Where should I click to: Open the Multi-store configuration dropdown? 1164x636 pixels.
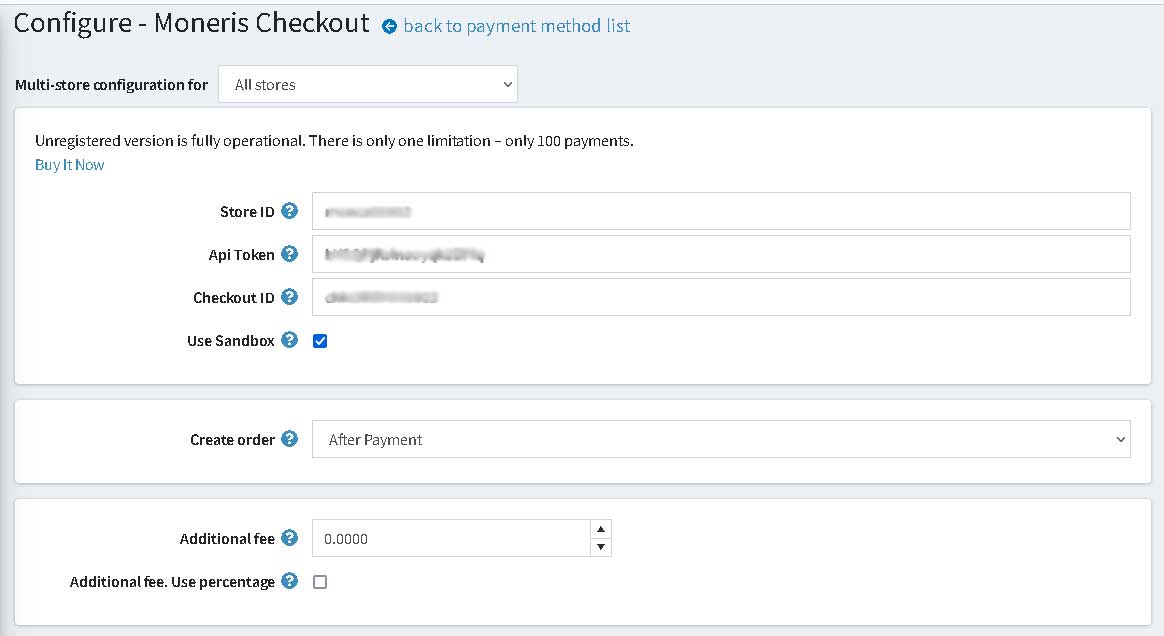[x=367, y=85]
